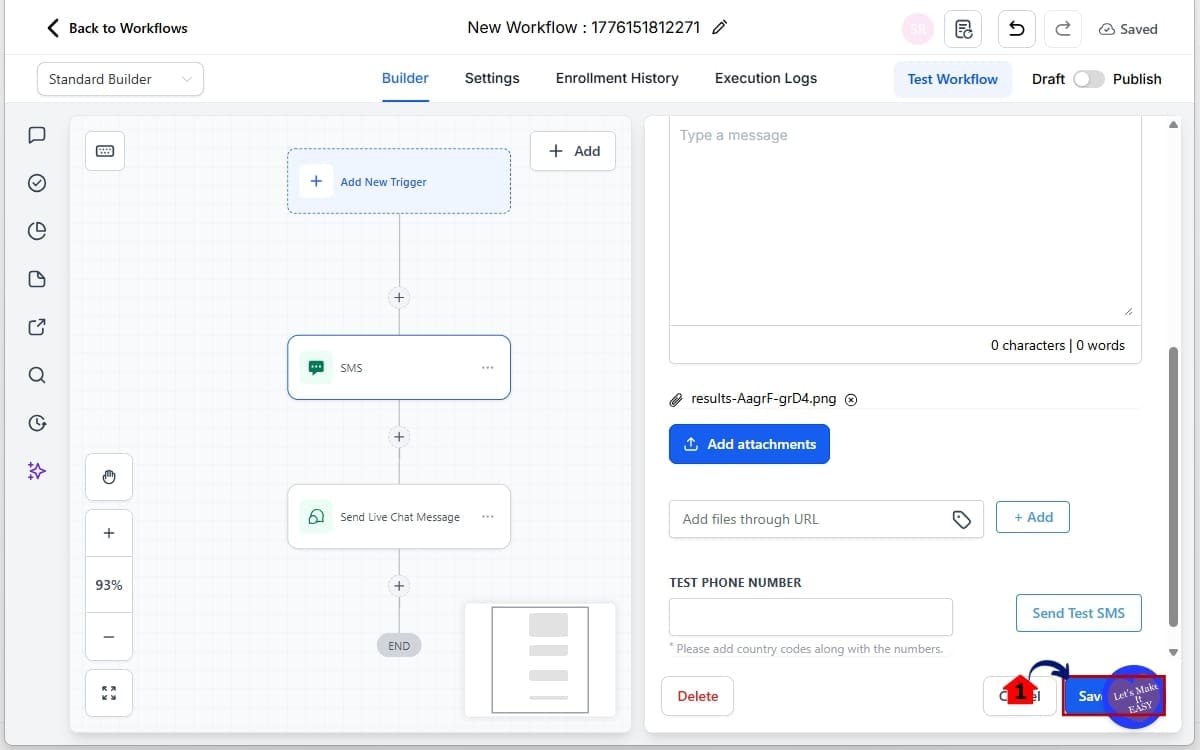Select the hand pan tool

109,477
